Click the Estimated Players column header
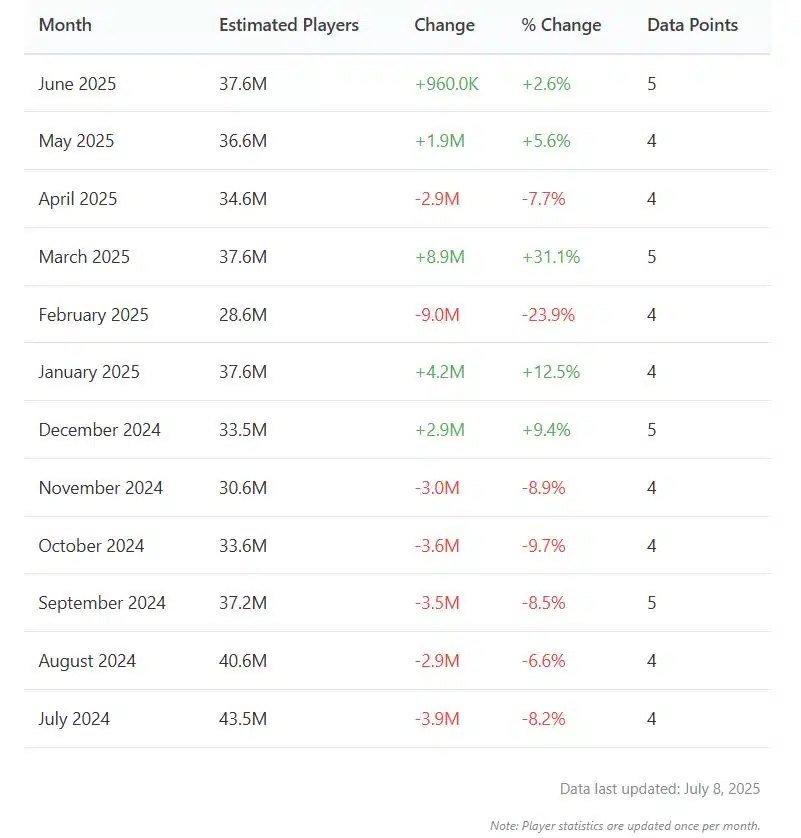Viewport: 801px width, 838px height. pos(289,25)
